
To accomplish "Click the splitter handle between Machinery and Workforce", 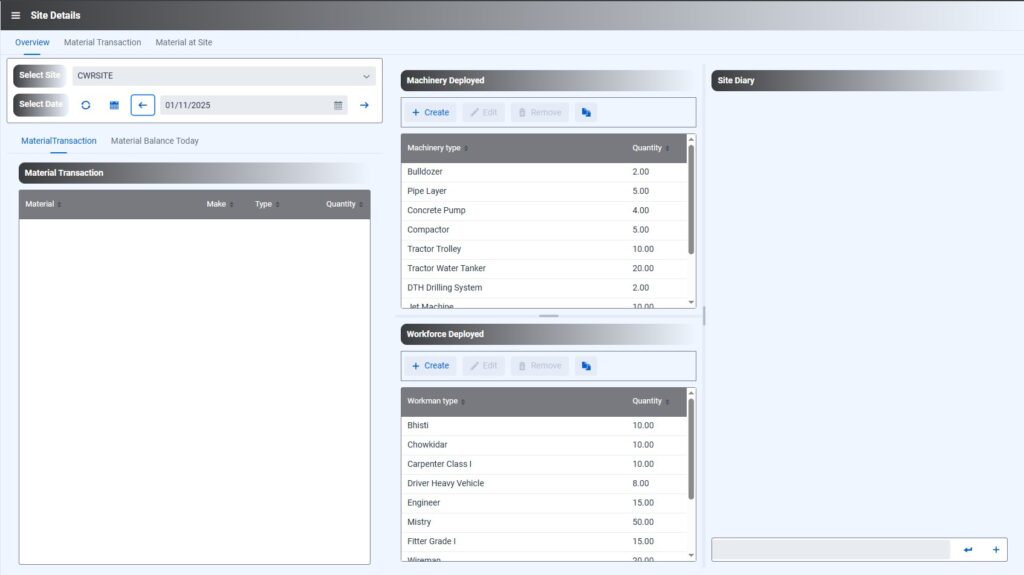I will pyautogui.click(x=549, y=316).
